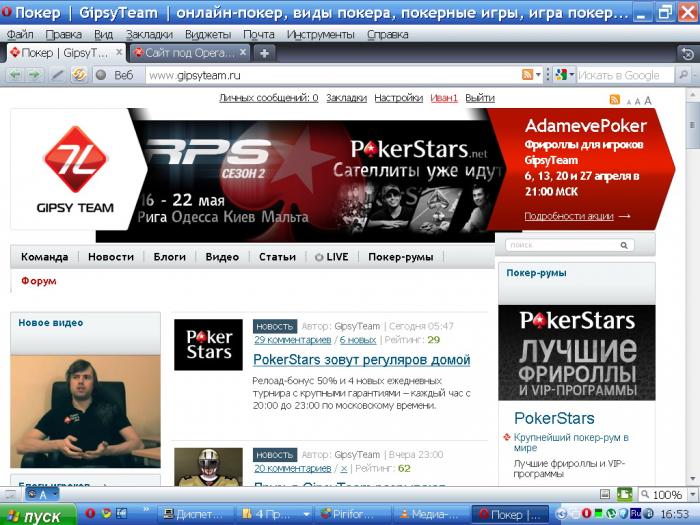Viewport: 700px width, 525px height.
Task: Open the LIVE navigation item
Action: (x=332, y=257)
